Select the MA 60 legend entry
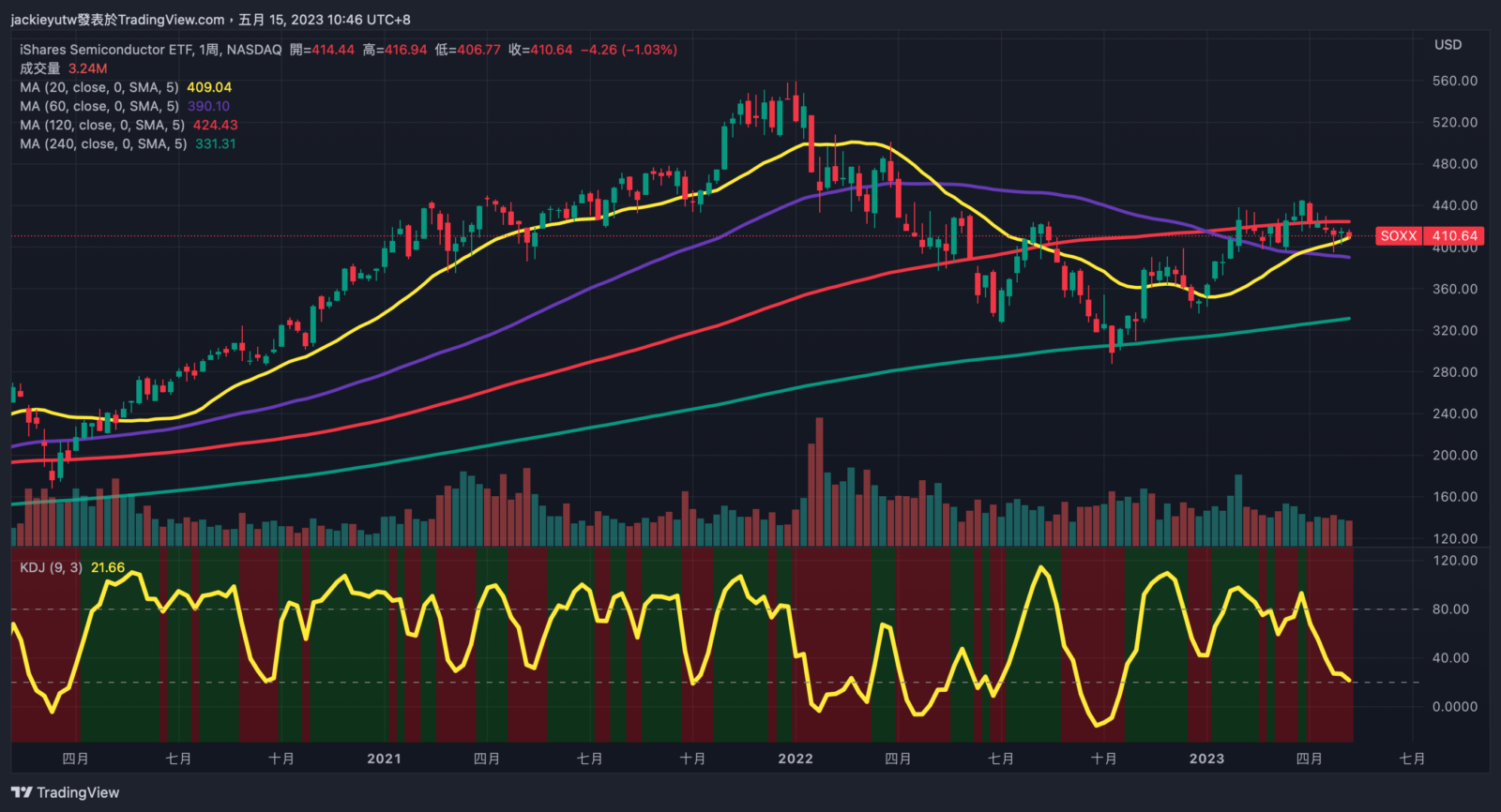Image resolution: width=1501 pixels, height=812 pixels. point(99,106)
